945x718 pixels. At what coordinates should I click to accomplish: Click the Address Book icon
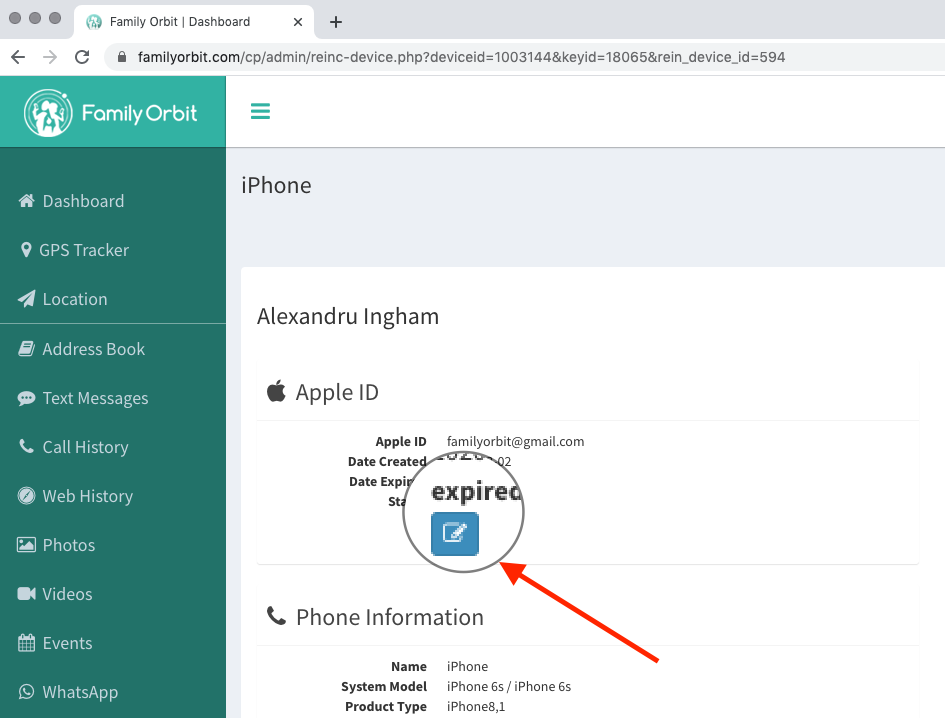[x=27, y=349]
